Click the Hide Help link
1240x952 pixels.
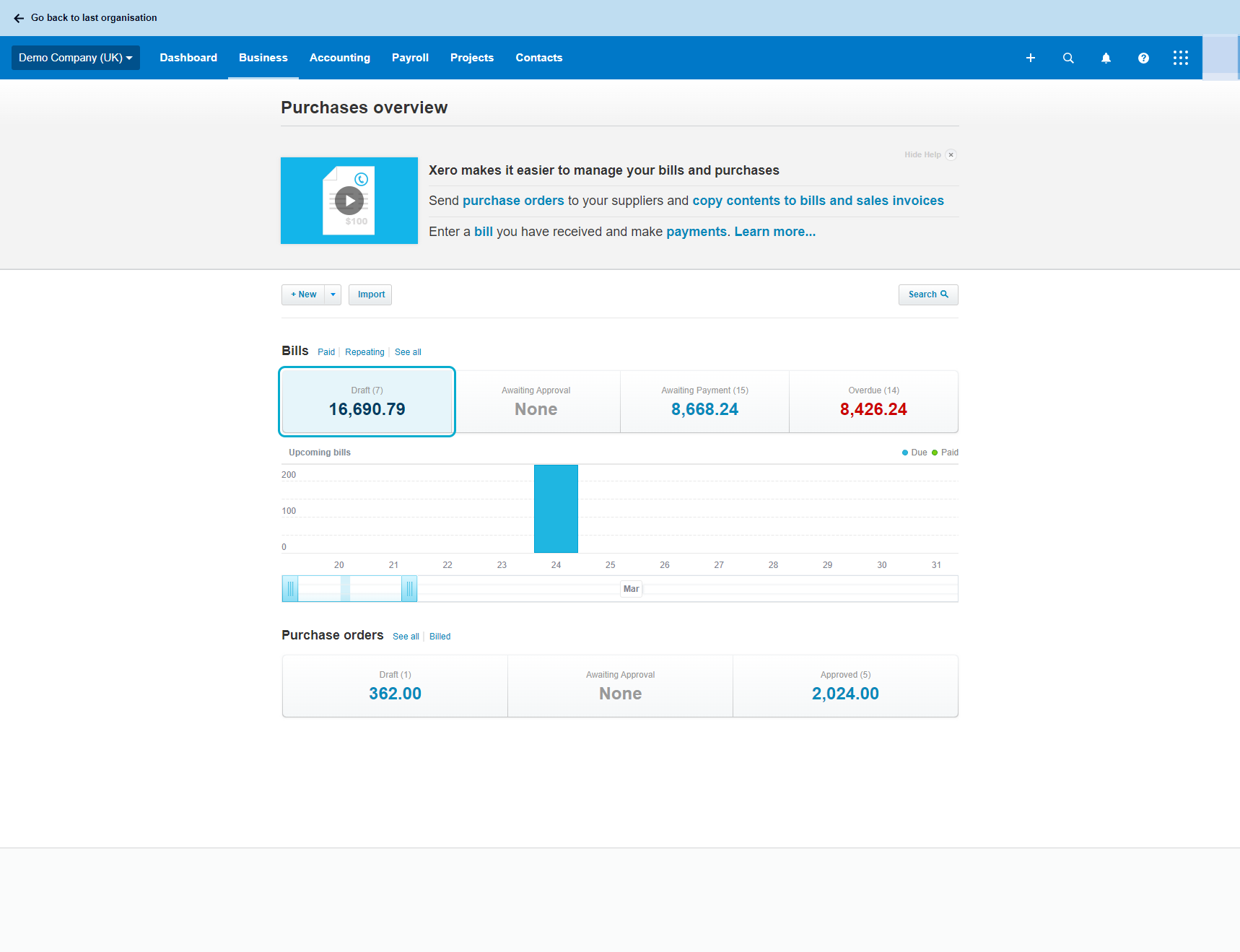[922, 154]
